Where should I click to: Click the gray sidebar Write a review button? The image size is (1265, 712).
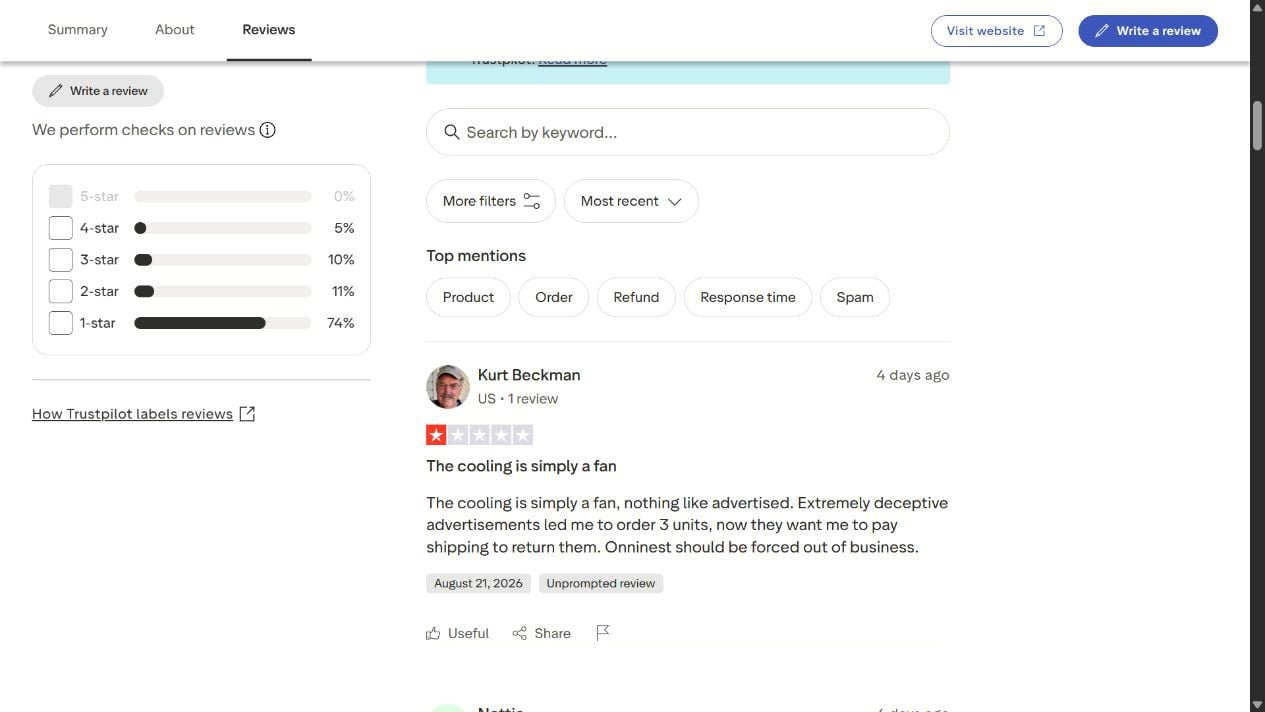coord(98,91)
